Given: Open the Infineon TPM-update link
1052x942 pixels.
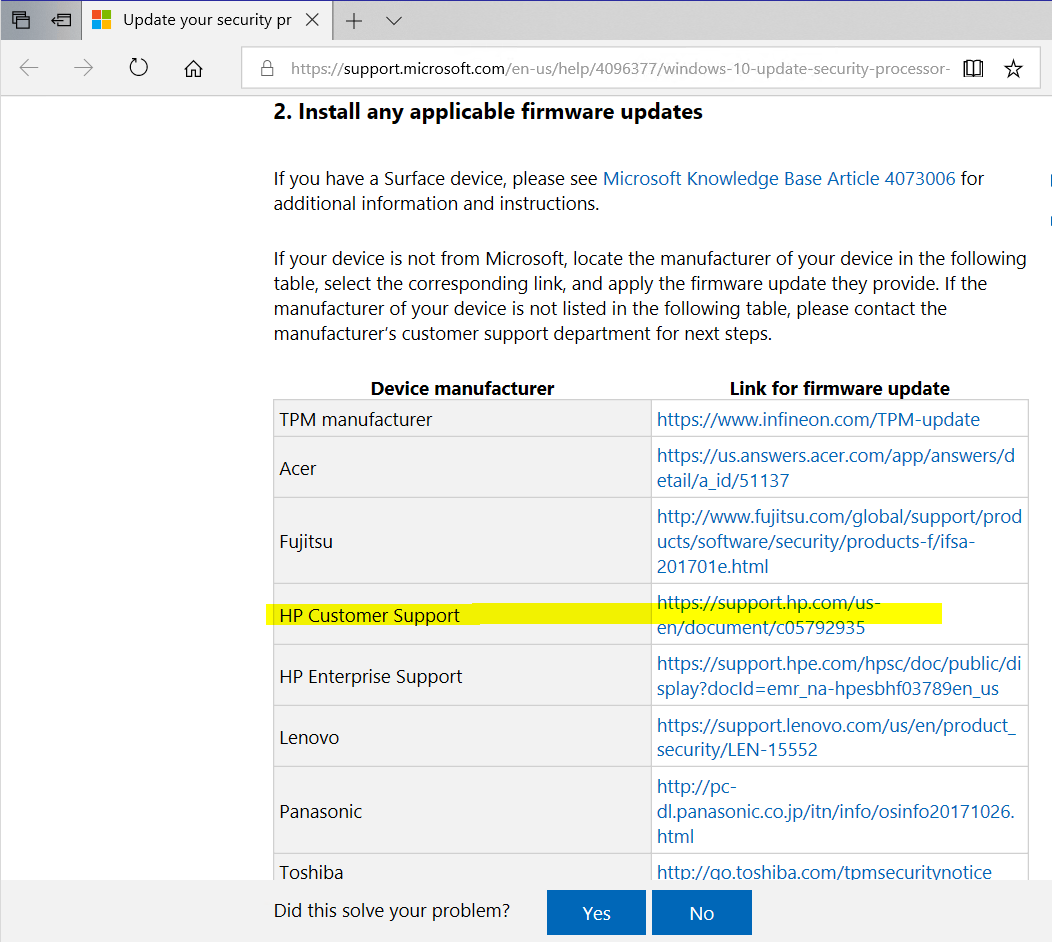Looking at the screenshot, I should click(x=818, y=419).
